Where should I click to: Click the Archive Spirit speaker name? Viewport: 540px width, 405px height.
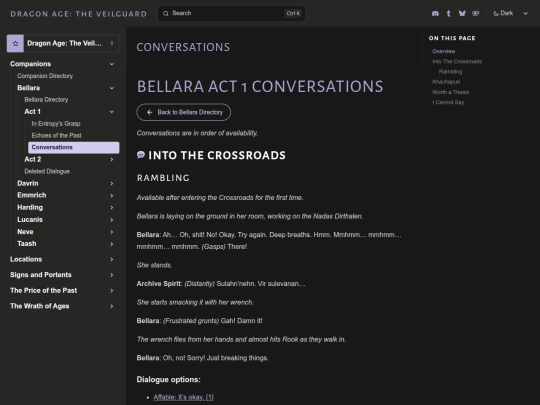(x=159, y=284)
